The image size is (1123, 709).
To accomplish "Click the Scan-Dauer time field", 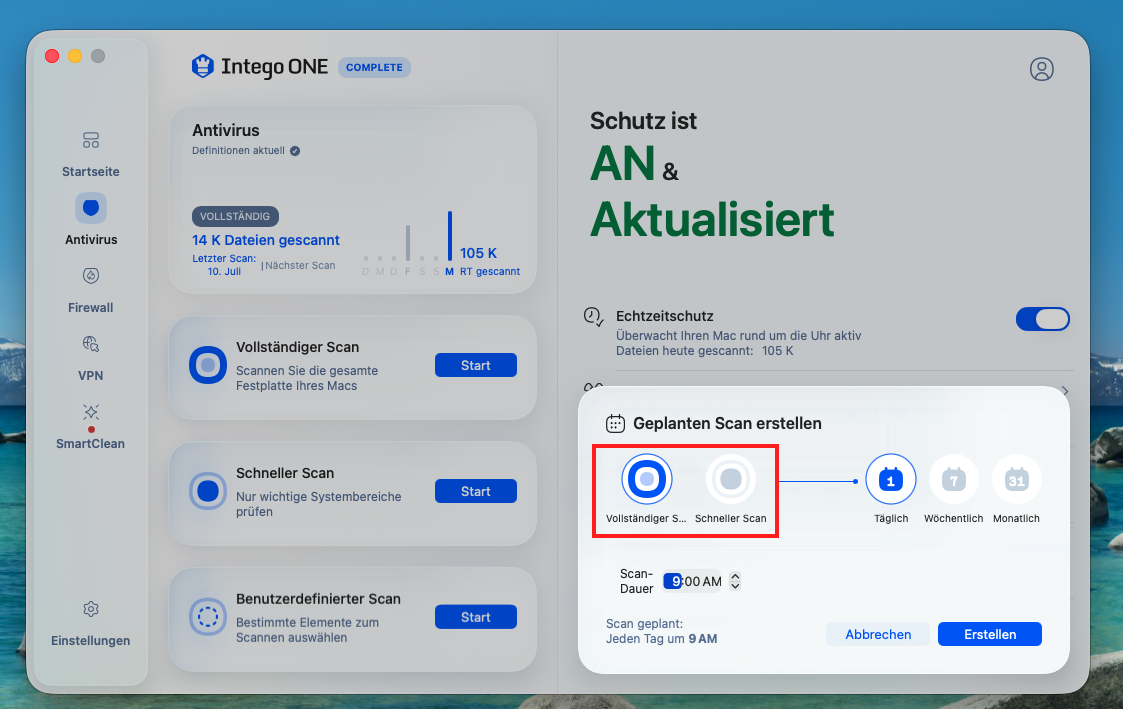I will coord(693,581).
